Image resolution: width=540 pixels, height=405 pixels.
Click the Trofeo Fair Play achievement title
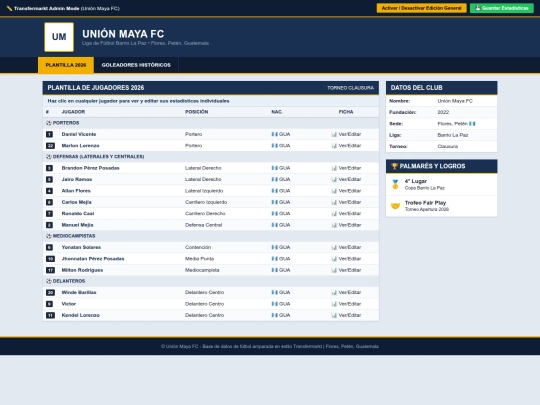point(425,203)
